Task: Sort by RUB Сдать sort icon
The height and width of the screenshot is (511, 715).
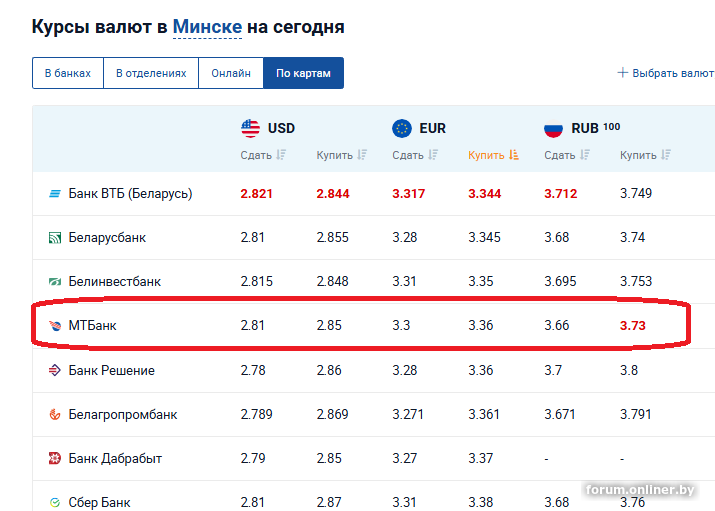Action: [585, 155]
